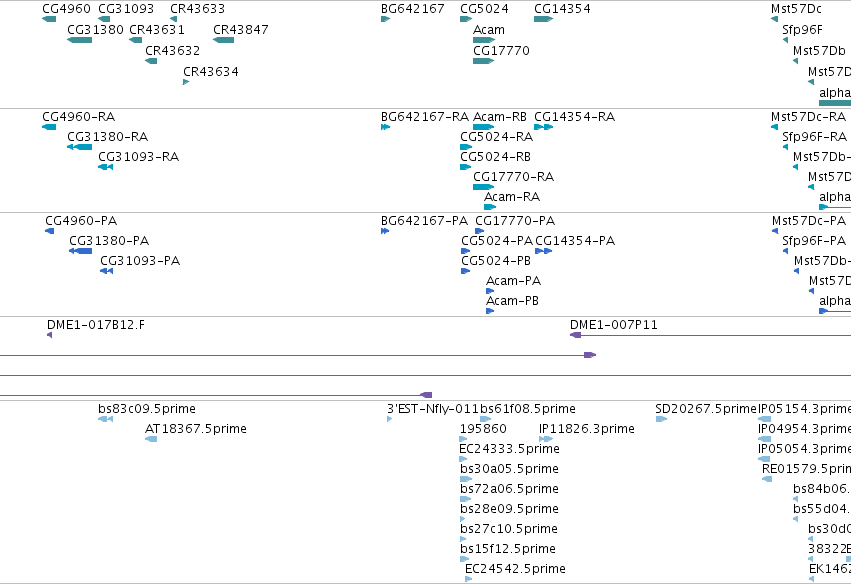Viewport: 851px width, 584px height.
Task: Select the Acam-PA protein label
Action: click(x=513, y=281)
